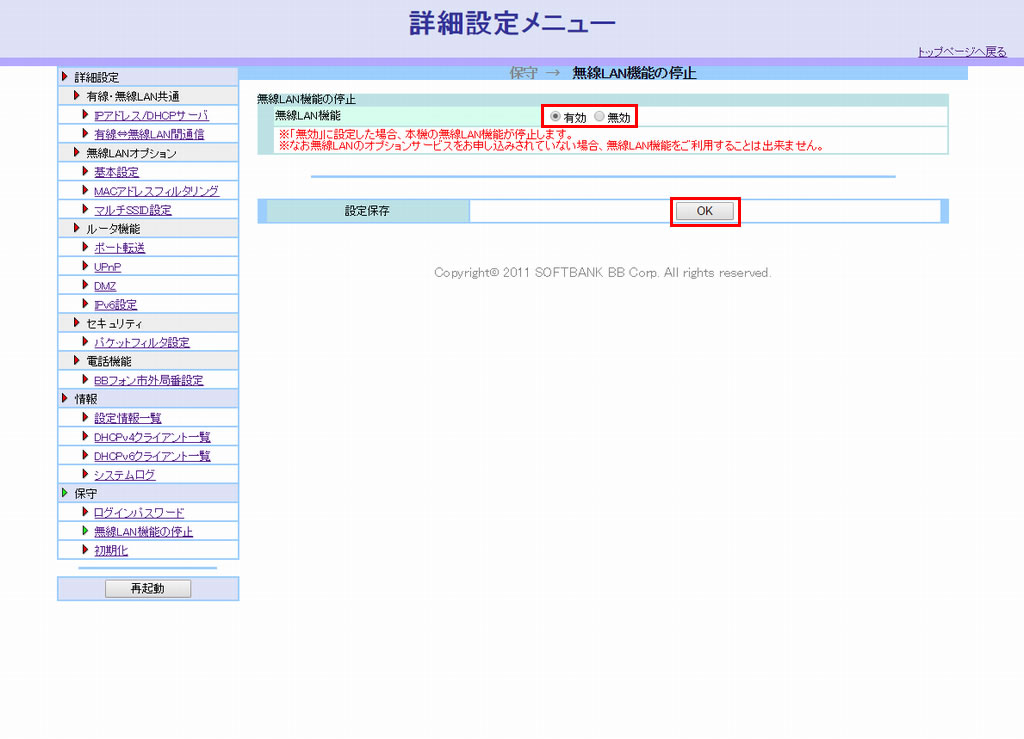Viewport: 1024px width, 739px height.
Task: Open IPアドレス/DHCPサーバ settings
Action: 151,116
